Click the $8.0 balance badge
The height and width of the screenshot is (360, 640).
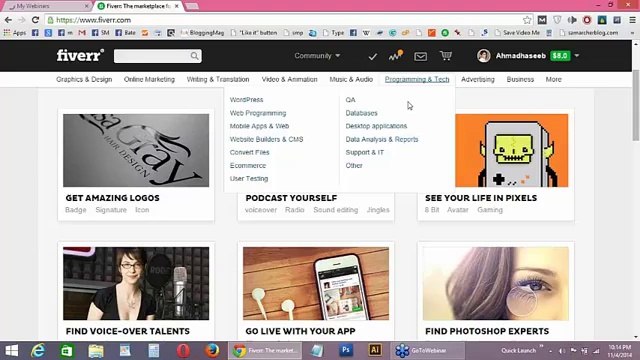pyautogui.click(x=560, y=56)
